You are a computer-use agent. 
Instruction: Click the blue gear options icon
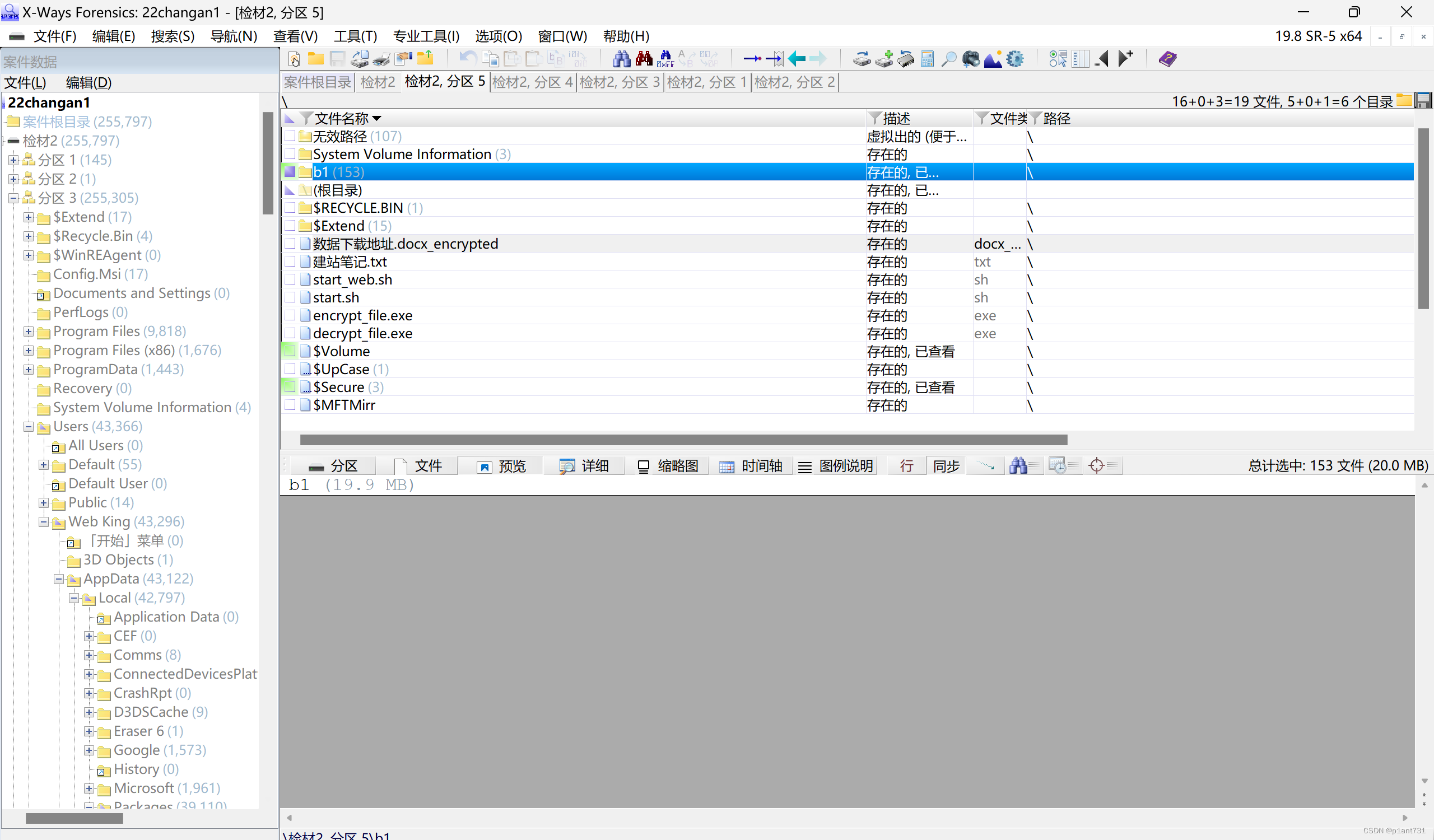coord(1014,59)
